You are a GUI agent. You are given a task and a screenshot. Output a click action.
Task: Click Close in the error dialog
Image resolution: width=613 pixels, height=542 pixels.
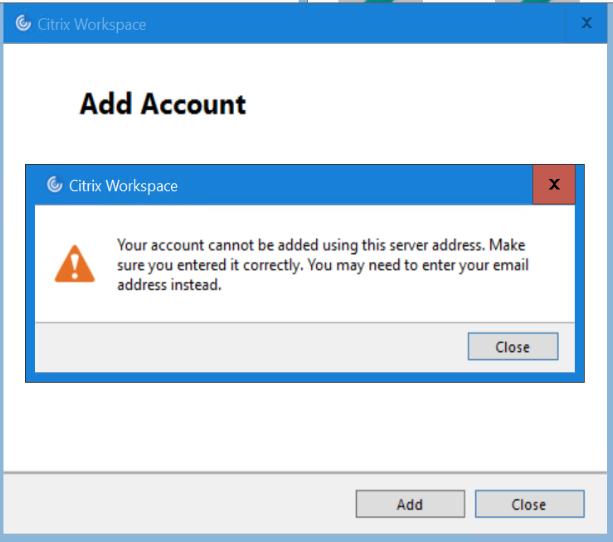coord(513,346)
